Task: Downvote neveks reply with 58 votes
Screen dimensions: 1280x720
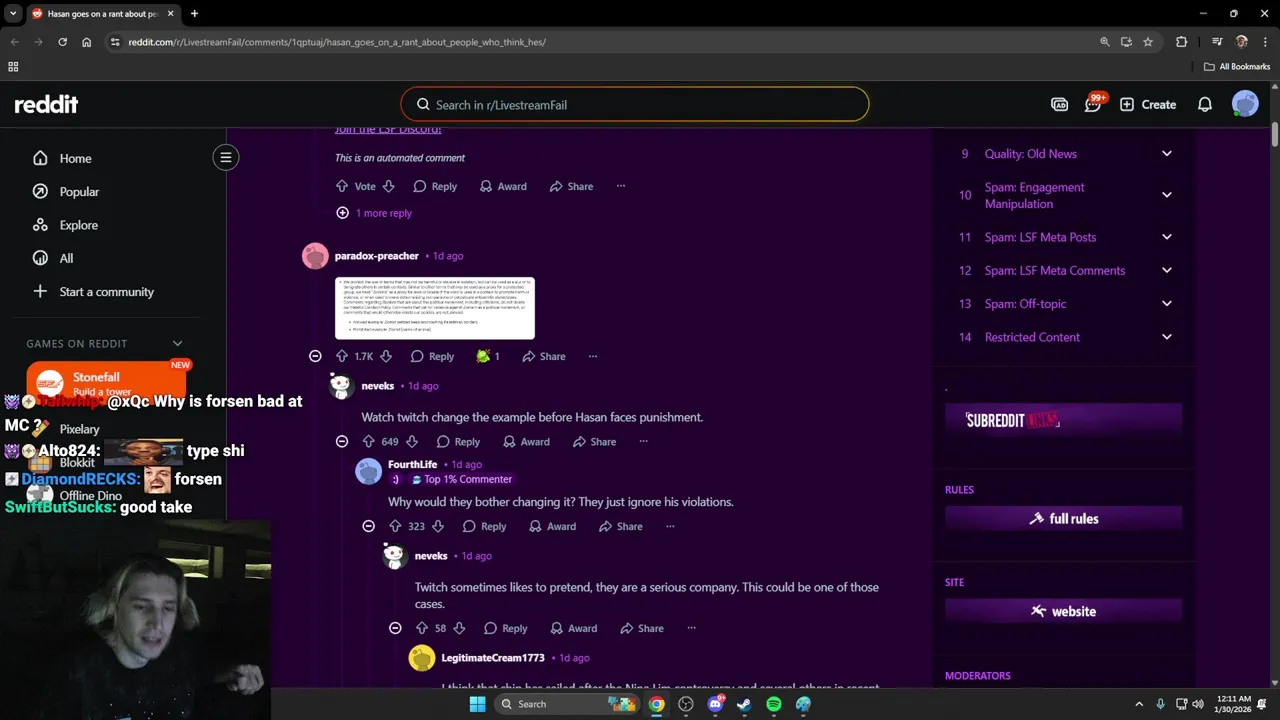Action: pyautogui.click(x=459, y=628)
